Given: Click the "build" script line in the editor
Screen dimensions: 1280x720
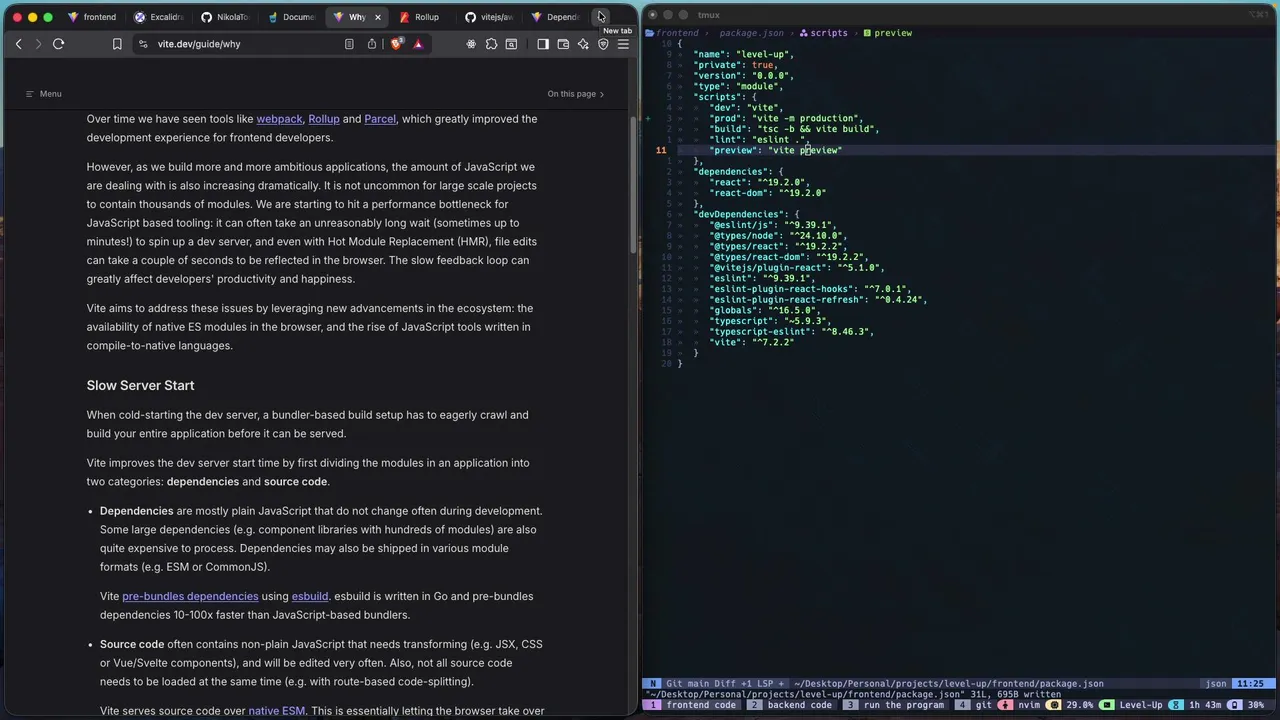Looking at the screenshot, I should click(x=794, y=129).
